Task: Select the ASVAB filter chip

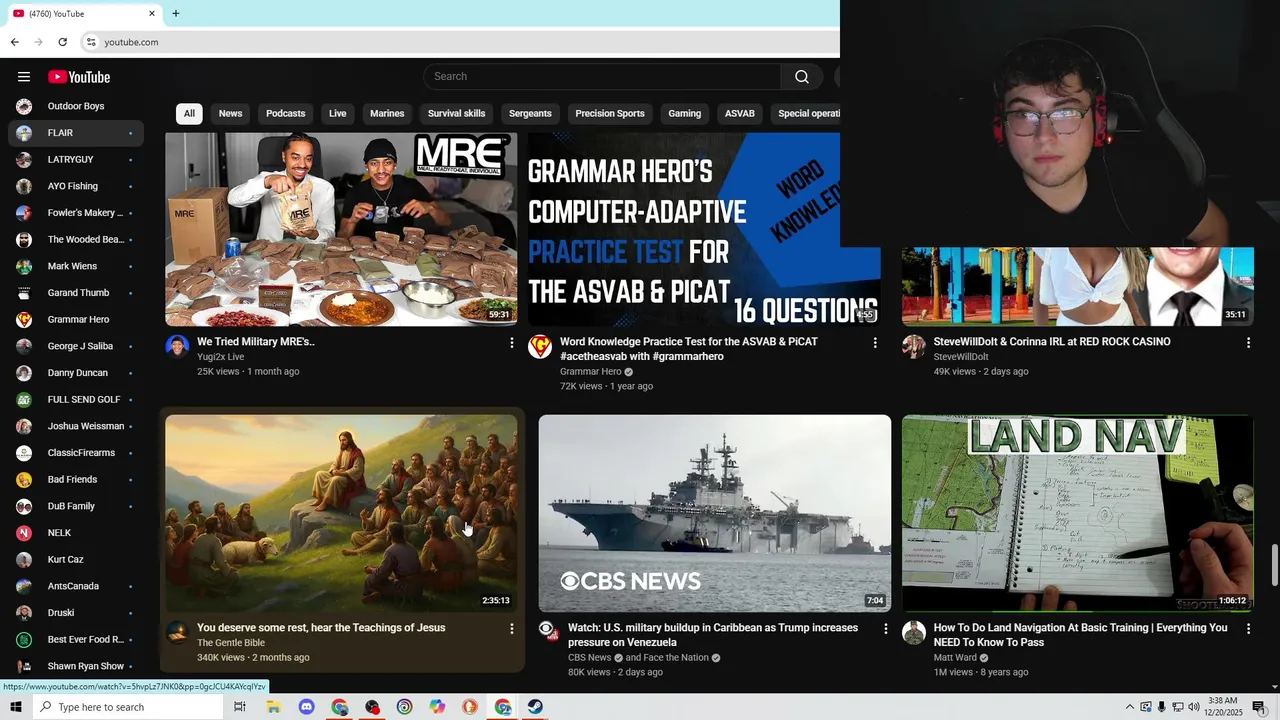Action: [739, 113]
